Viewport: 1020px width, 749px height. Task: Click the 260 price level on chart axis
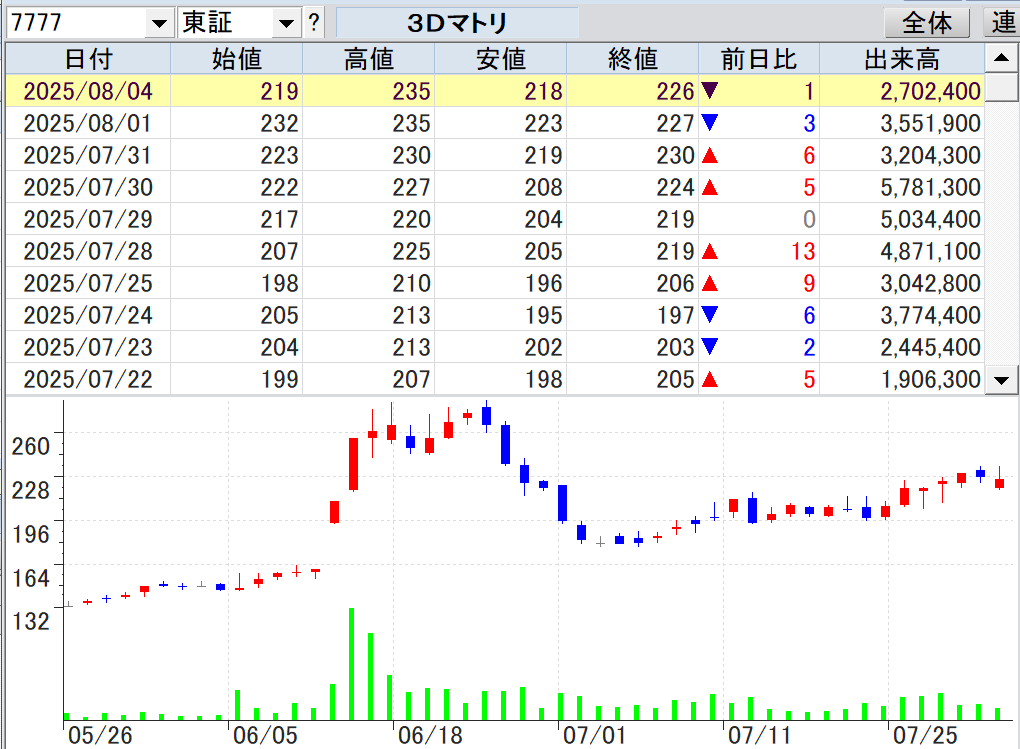31,446
